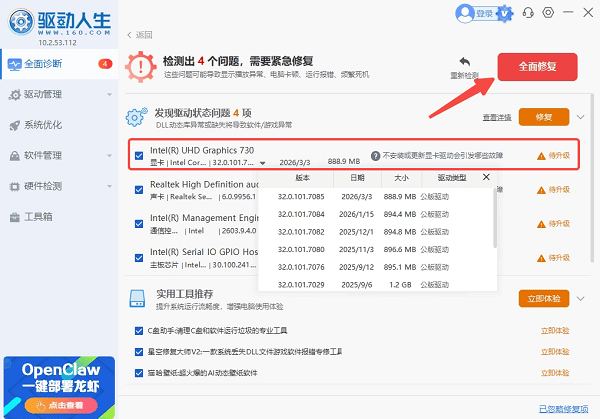Click the 全面诊断 monitor icon
This screenshot has width=600, height=419.
[15, 64]
